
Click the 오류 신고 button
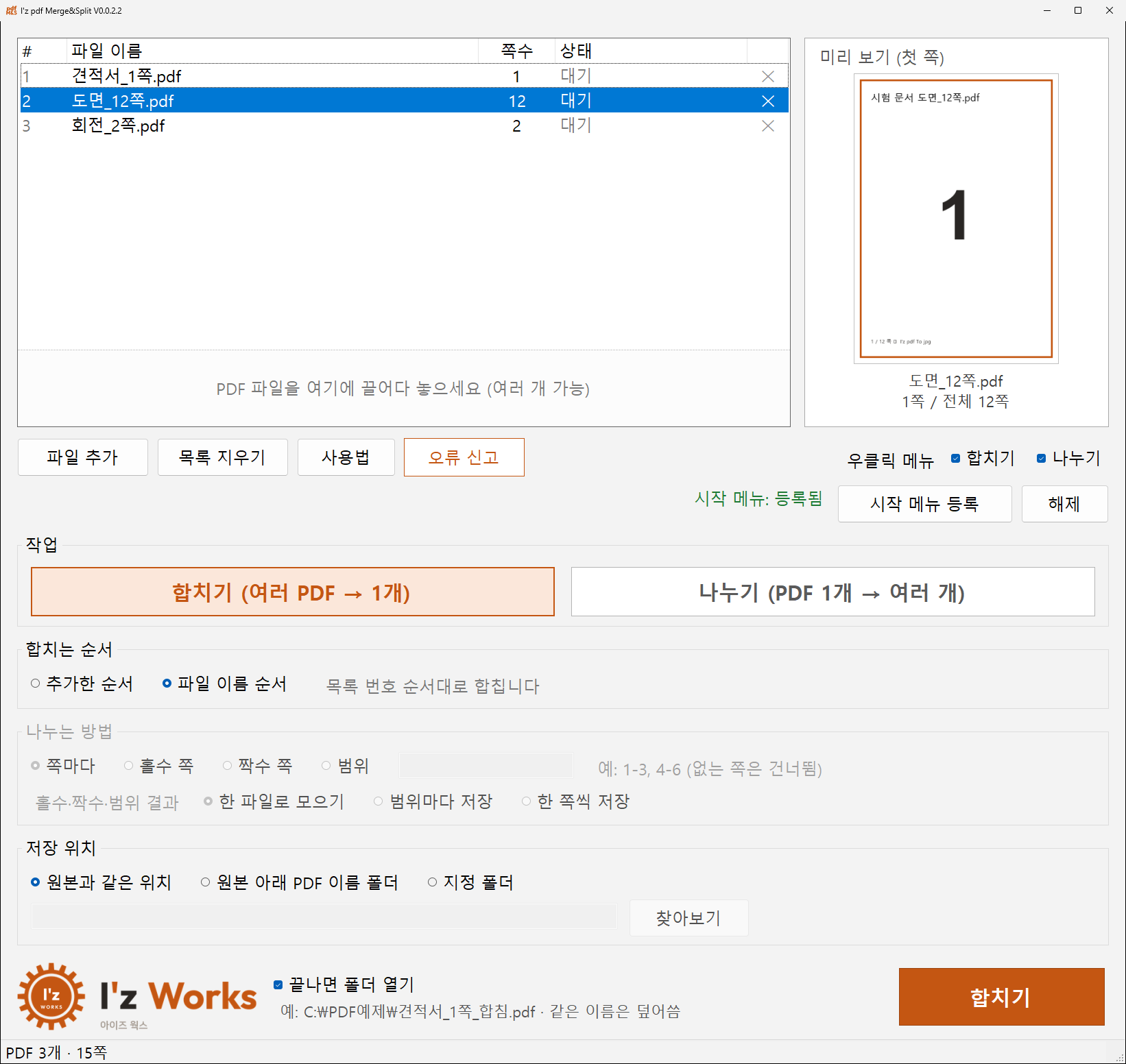point(464,457)
